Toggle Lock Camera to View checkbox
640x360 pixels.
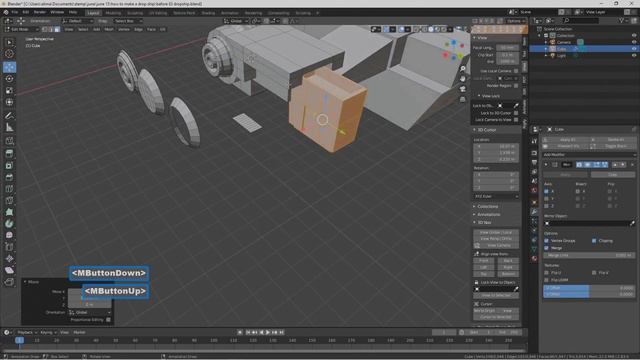516,120
